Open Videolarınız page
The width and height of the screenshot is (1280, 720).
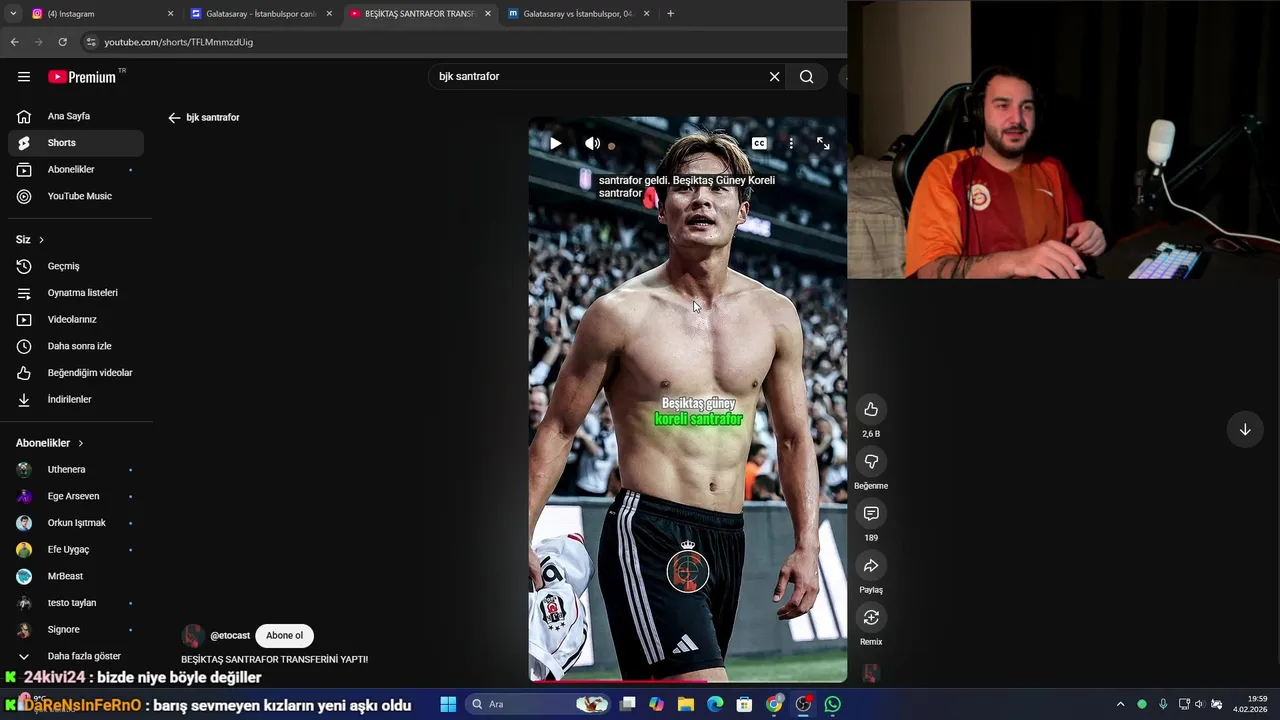[x=76, y=320]
